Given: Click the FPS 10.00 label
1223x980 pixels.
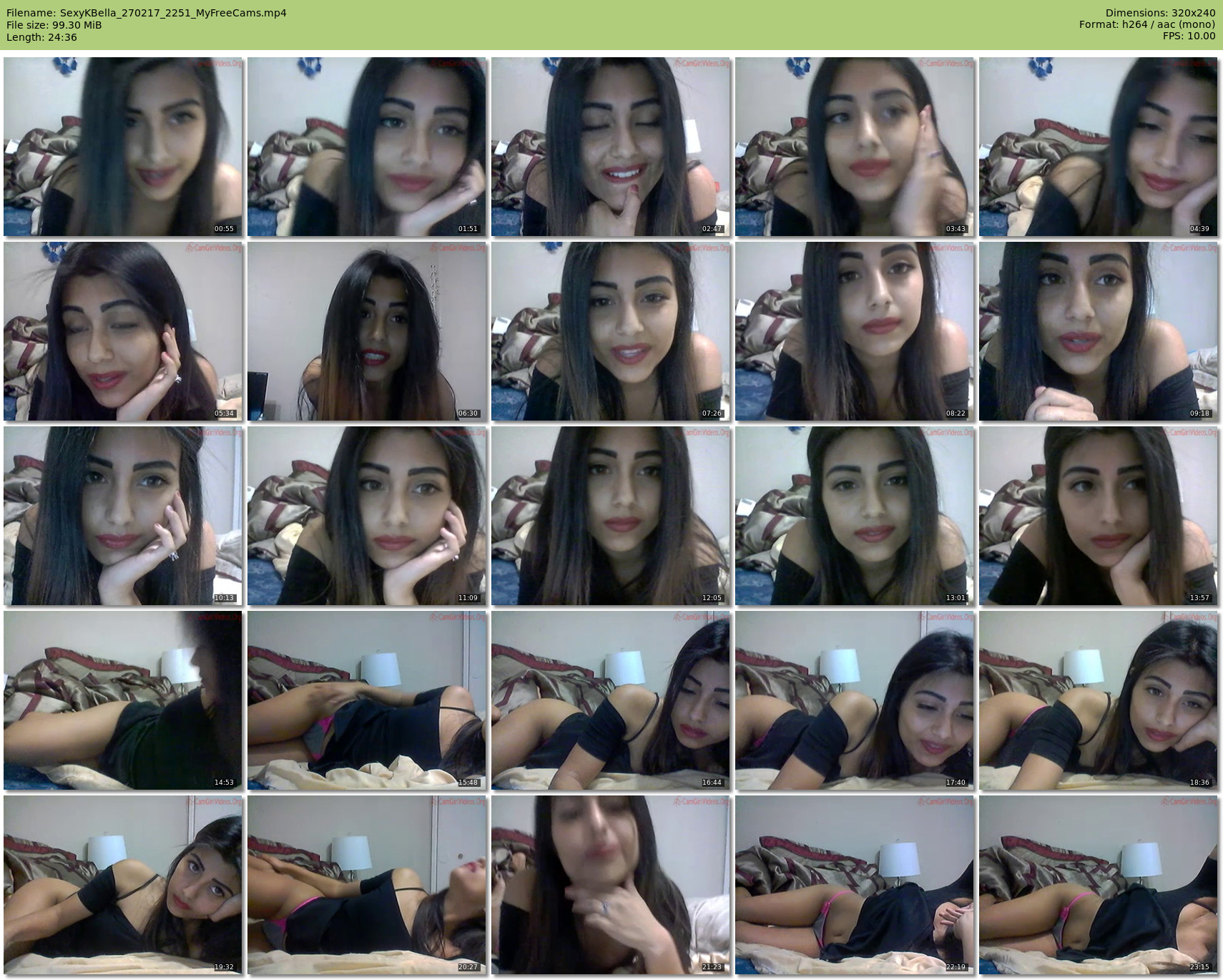Looking at the screenshot, I should point(1189,36).
